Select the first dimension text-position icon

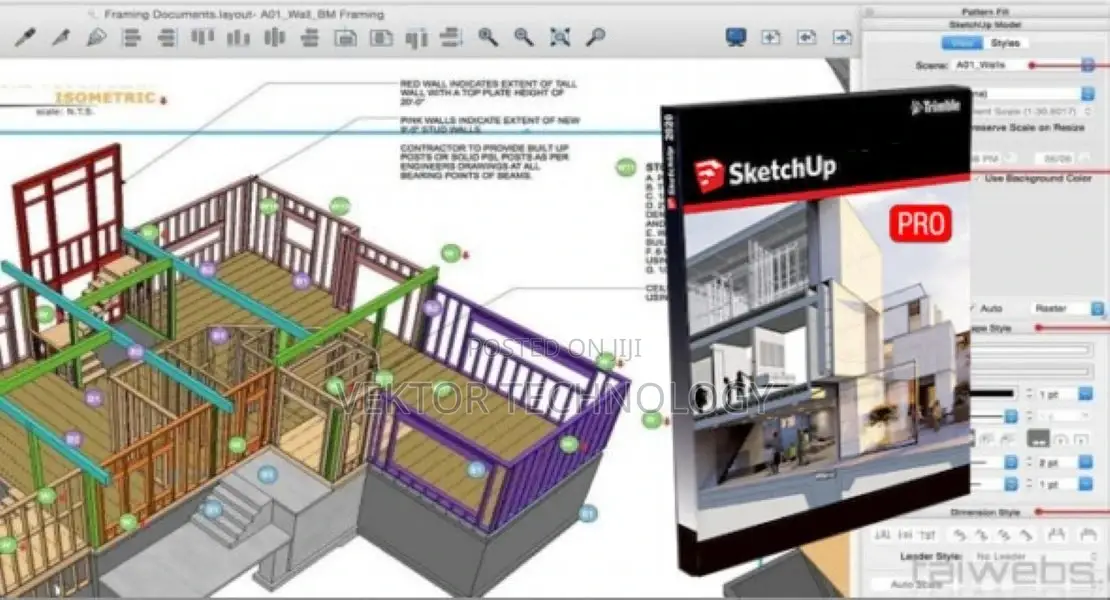click(882, 536)
